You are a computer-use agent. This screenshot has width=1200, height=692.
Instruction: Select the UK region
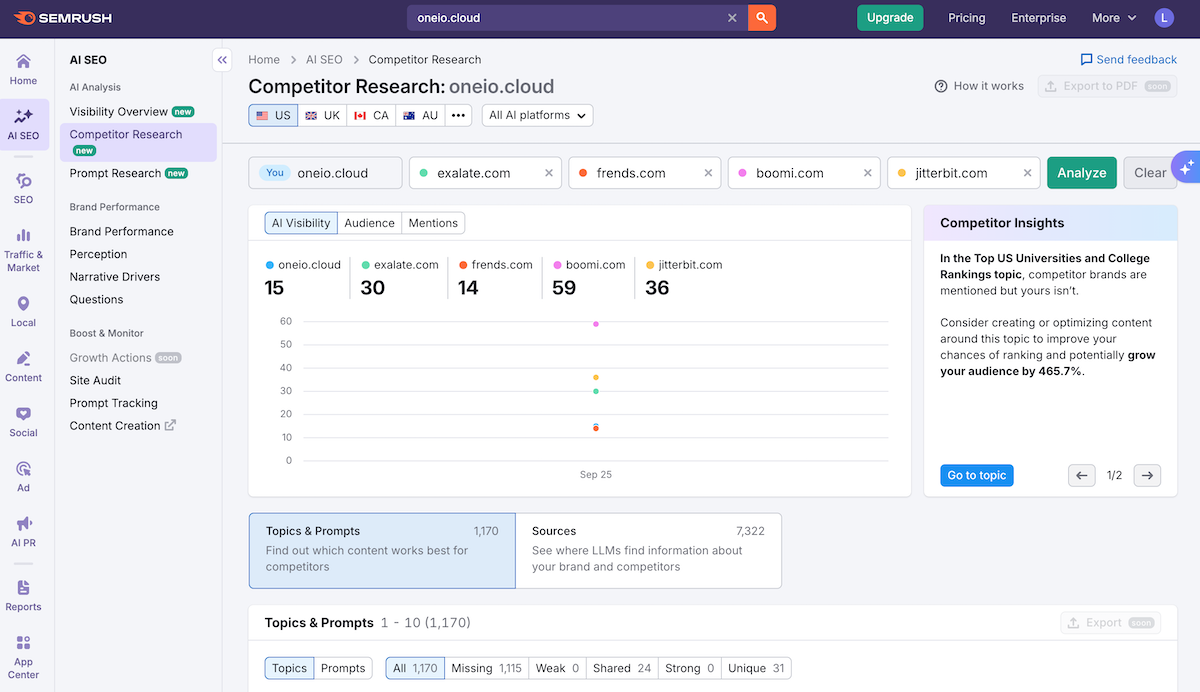320,115
